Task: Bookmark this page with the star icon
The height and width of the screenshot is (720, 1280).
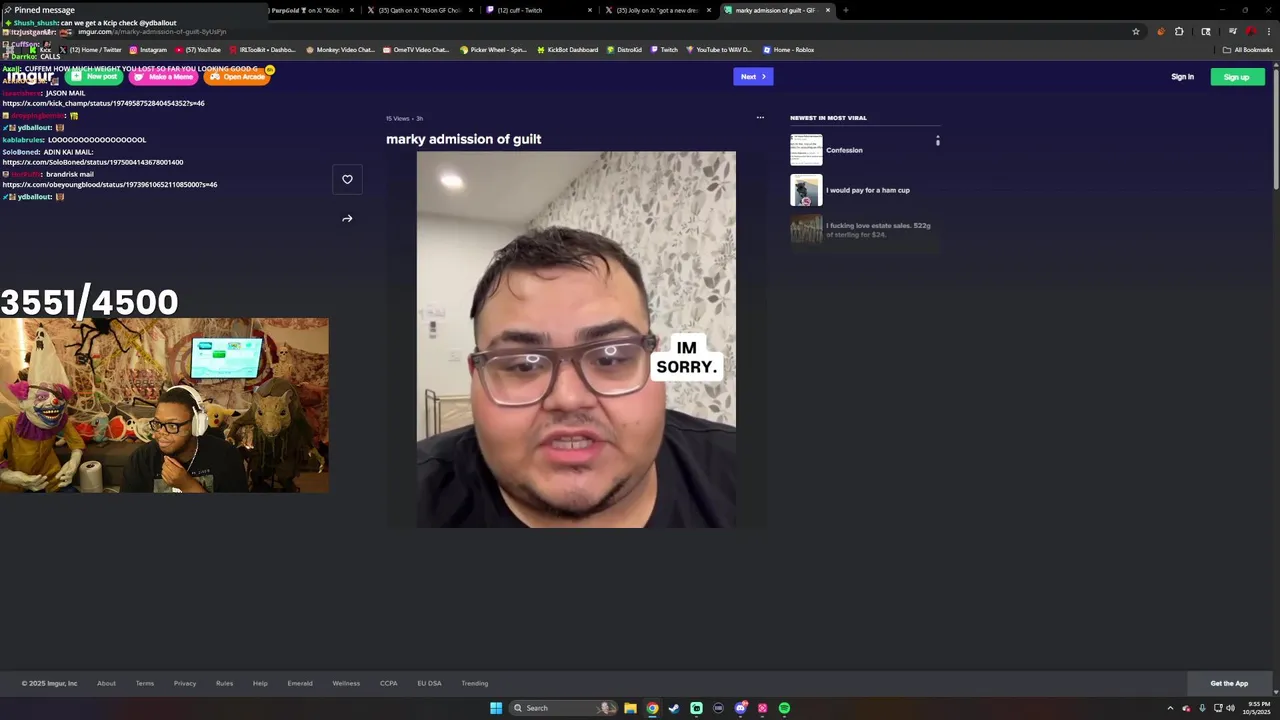Action: click(x=1136, y=31)
